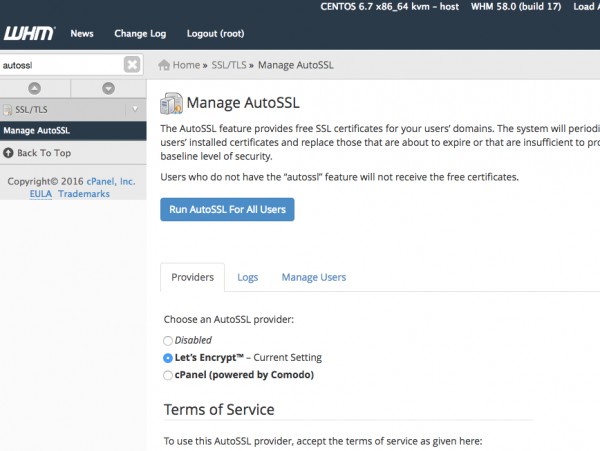Open the cPanel, Inc. link
600x451 pixels.
(111, 181)
